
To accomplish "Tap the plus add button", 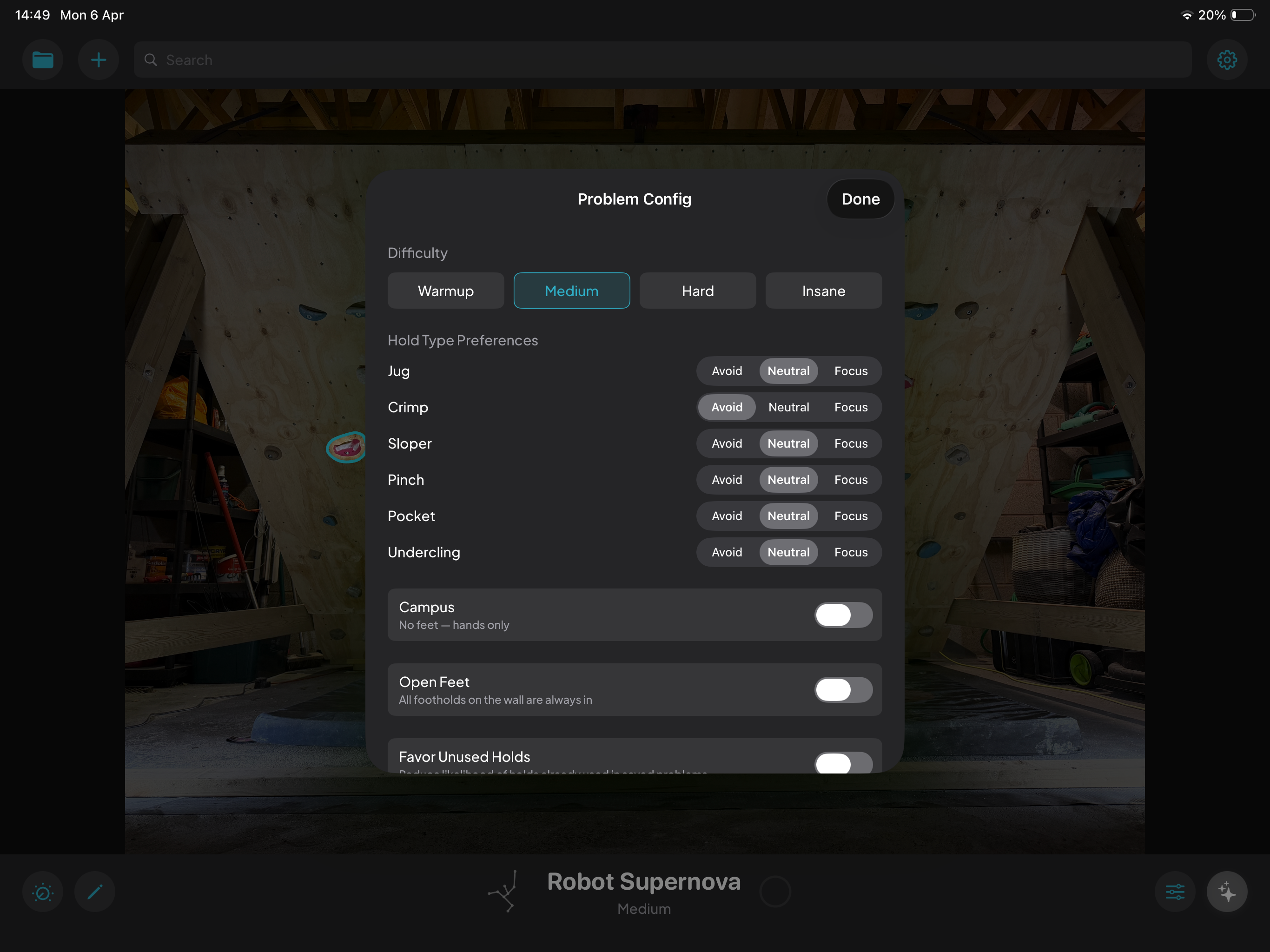I will pyautogui.click(x=98, y=59).
